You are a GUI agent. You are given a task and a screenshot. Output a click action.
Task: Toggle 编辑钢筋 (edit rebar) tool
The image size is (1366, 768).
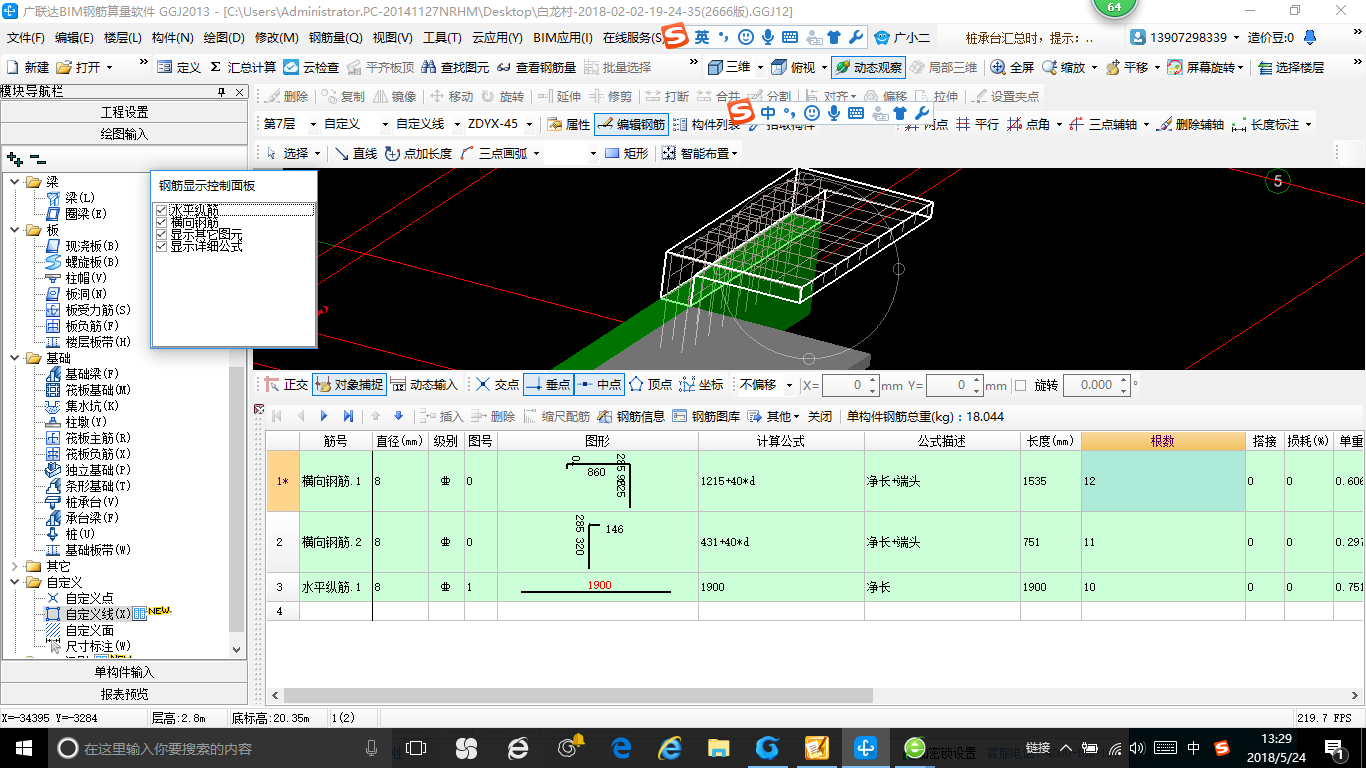pyautogui.click(x=631, y=125)
